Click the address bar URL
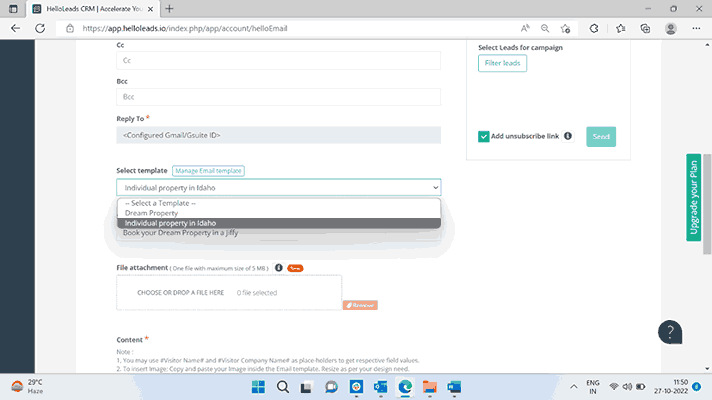The width and height of the screenshot is (712, 400). tap(185, 28)
